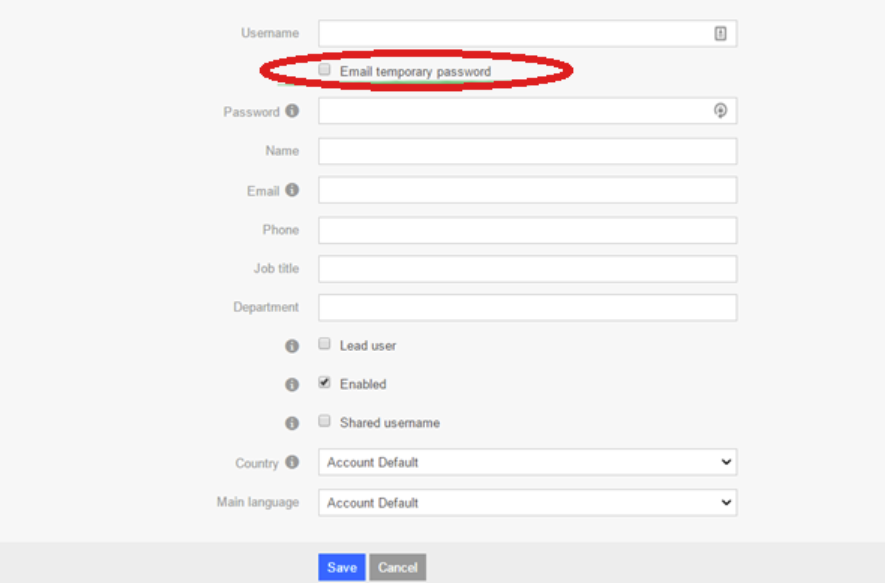
Task: Tick the Lead user checkbox
Action: (325, 344)
